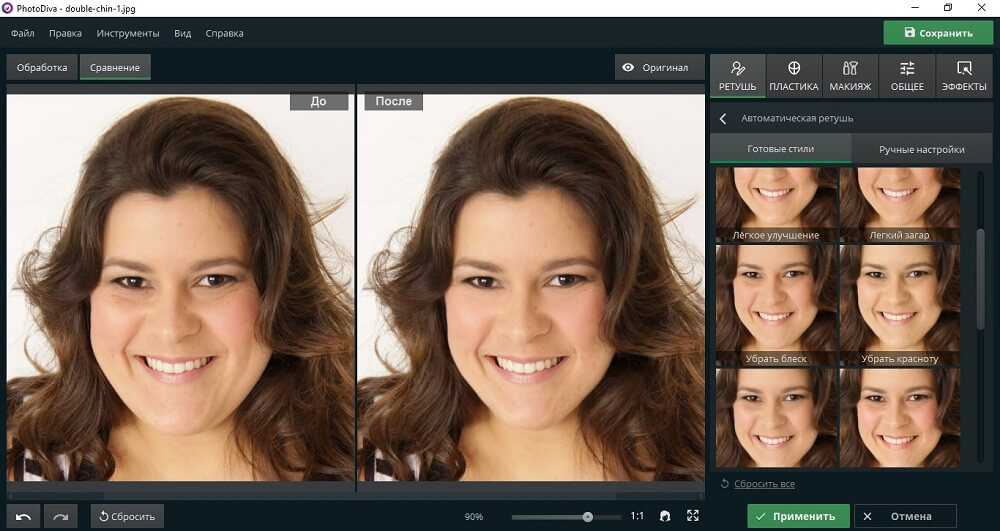Click the Сбросить все link
Screen dimensions: 1000x531
click(764, 484)
